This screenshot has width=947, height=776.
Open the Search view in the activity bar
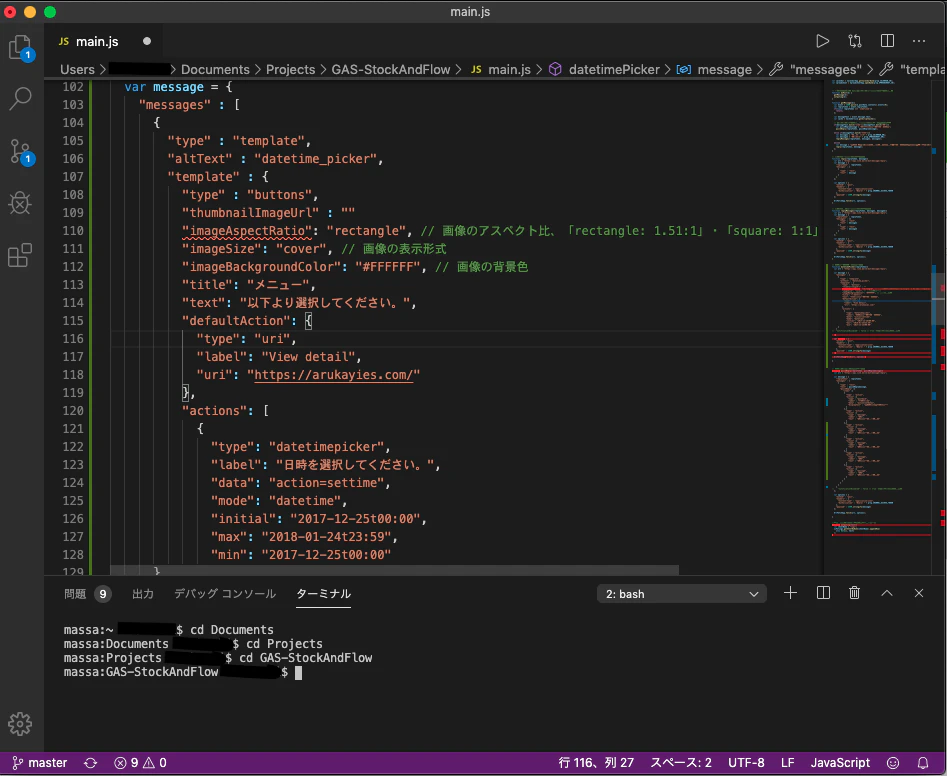pos(21,98)
